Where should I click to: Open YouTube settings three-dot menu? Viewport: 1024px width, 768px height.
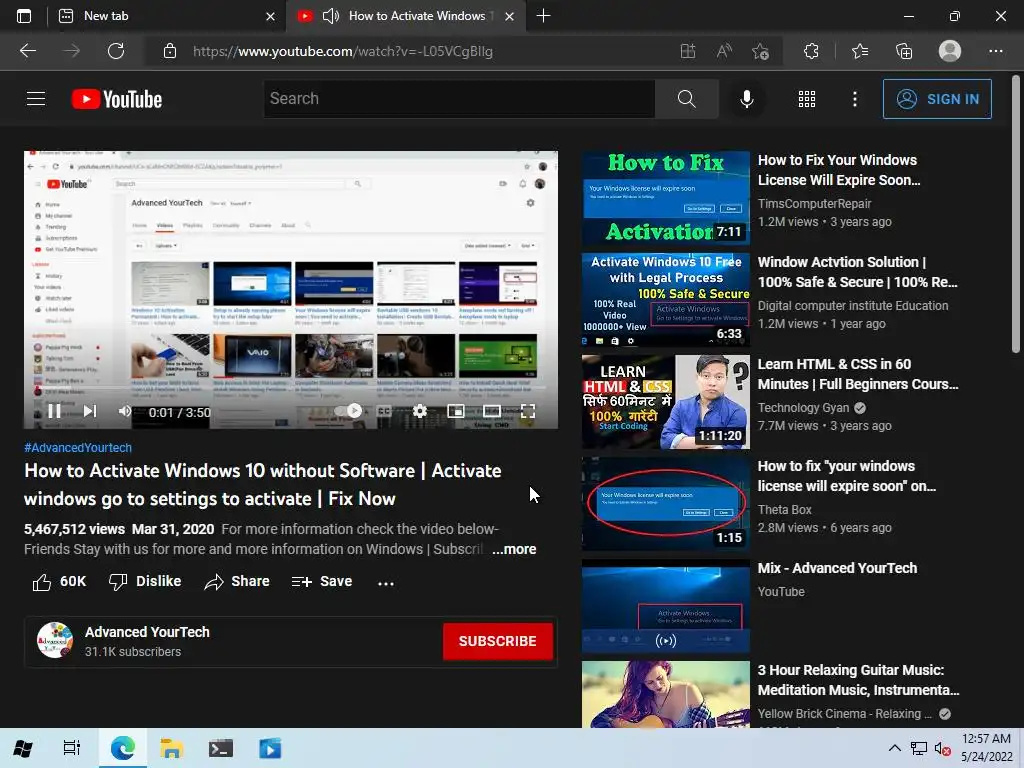(x=855, y=99)
